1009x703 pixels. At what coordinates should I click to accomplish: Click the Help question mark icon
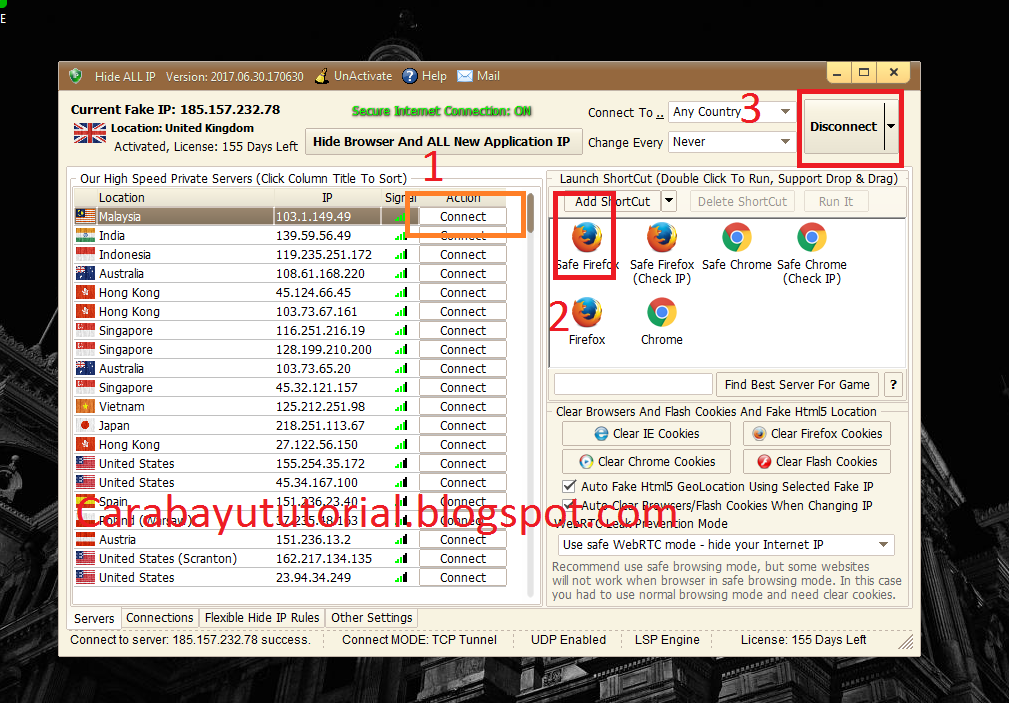(409, 76)
